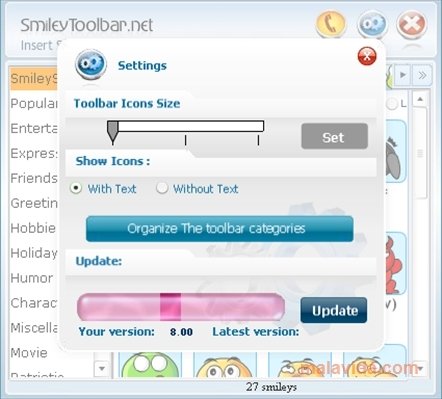Select the Expressions category in list
The image size is (442, 399).
click(34, 154)
